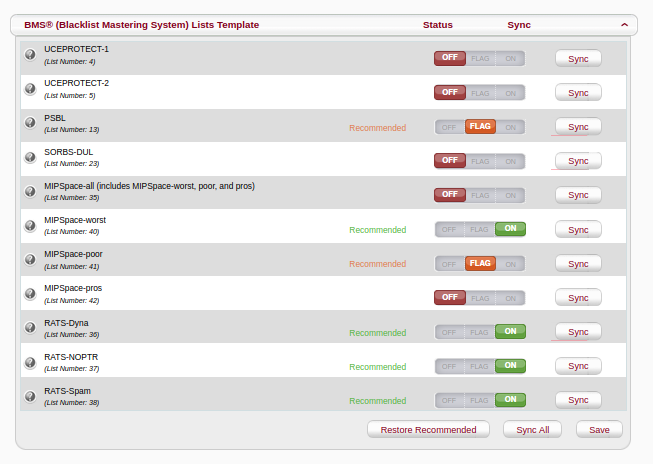Switch PSBL status to OFF
This screenshot has width=653, height=464.
pos(449,127)
